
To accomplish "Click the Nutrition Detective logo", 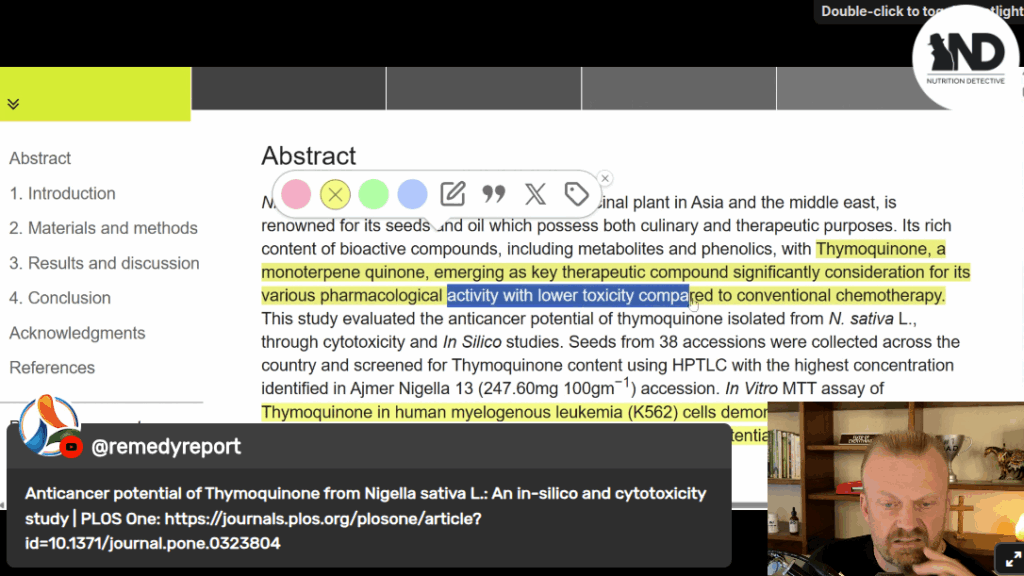I will tap(965, 58).
